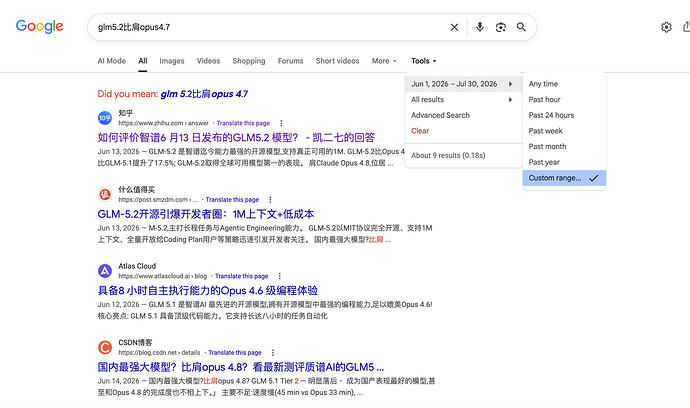Click the Google logo

tap(40, 26)
